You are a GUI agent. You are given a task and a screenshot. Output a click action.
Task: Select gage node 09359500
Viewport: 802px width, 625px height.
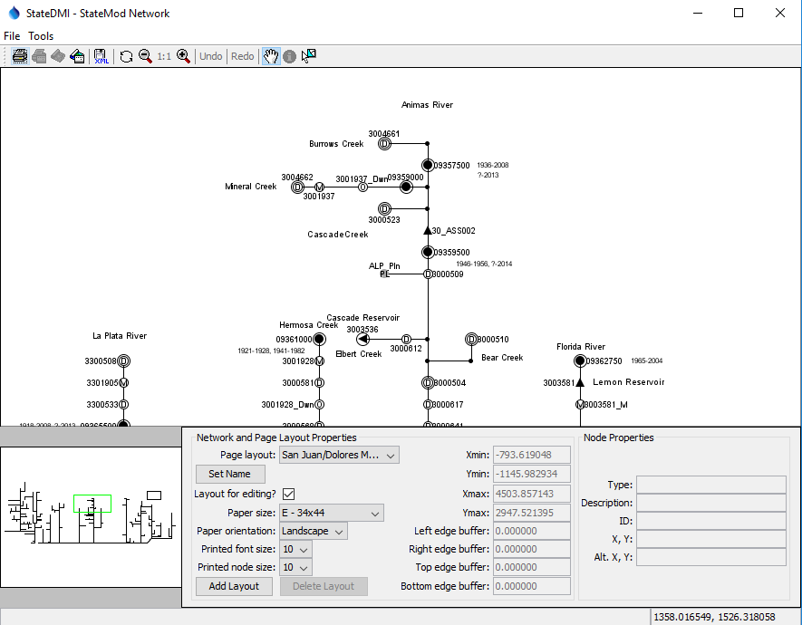pos(428,252)
